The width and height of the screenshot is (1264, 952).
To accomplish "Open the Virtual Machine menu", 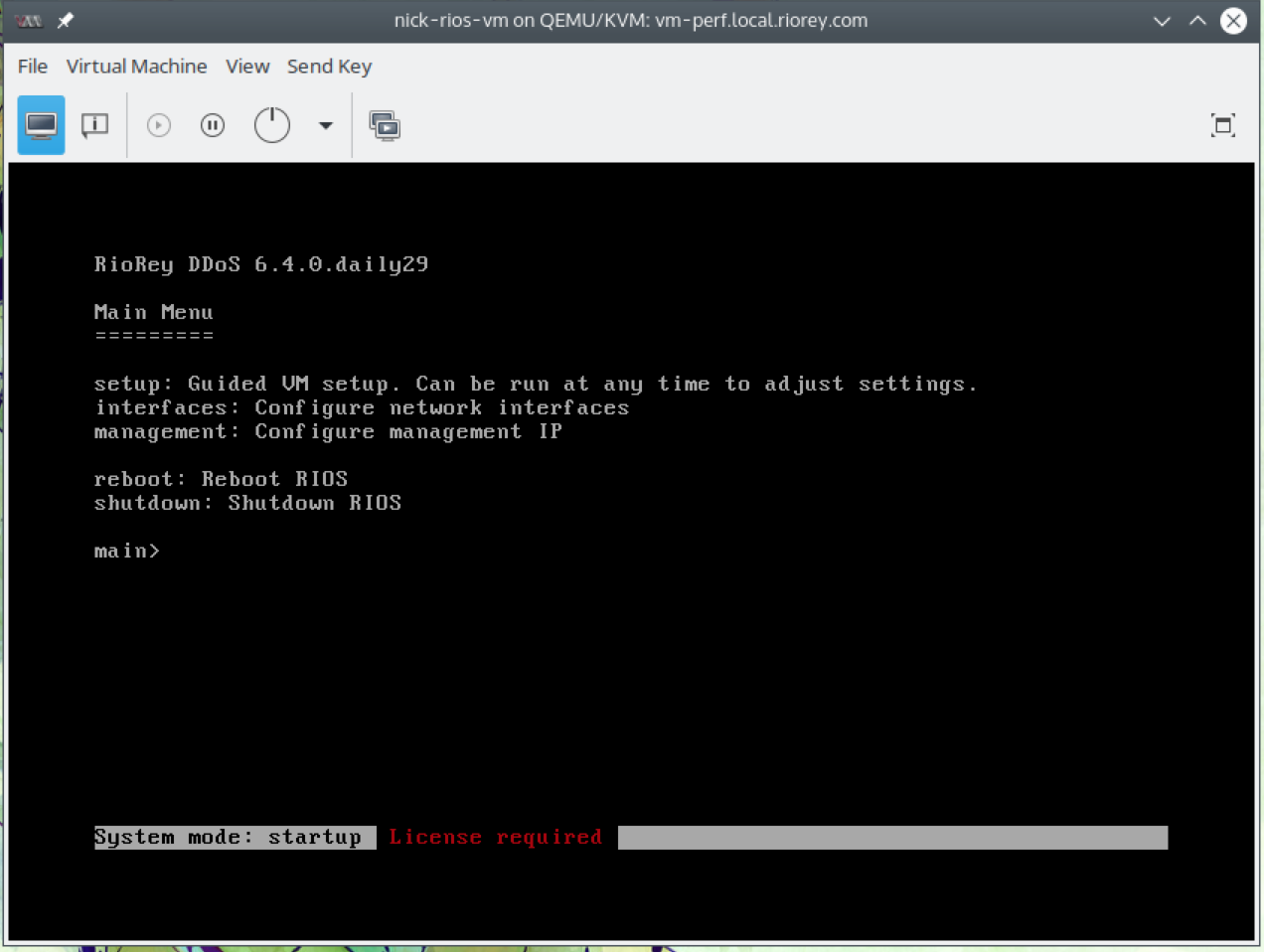I will [137, 67].
